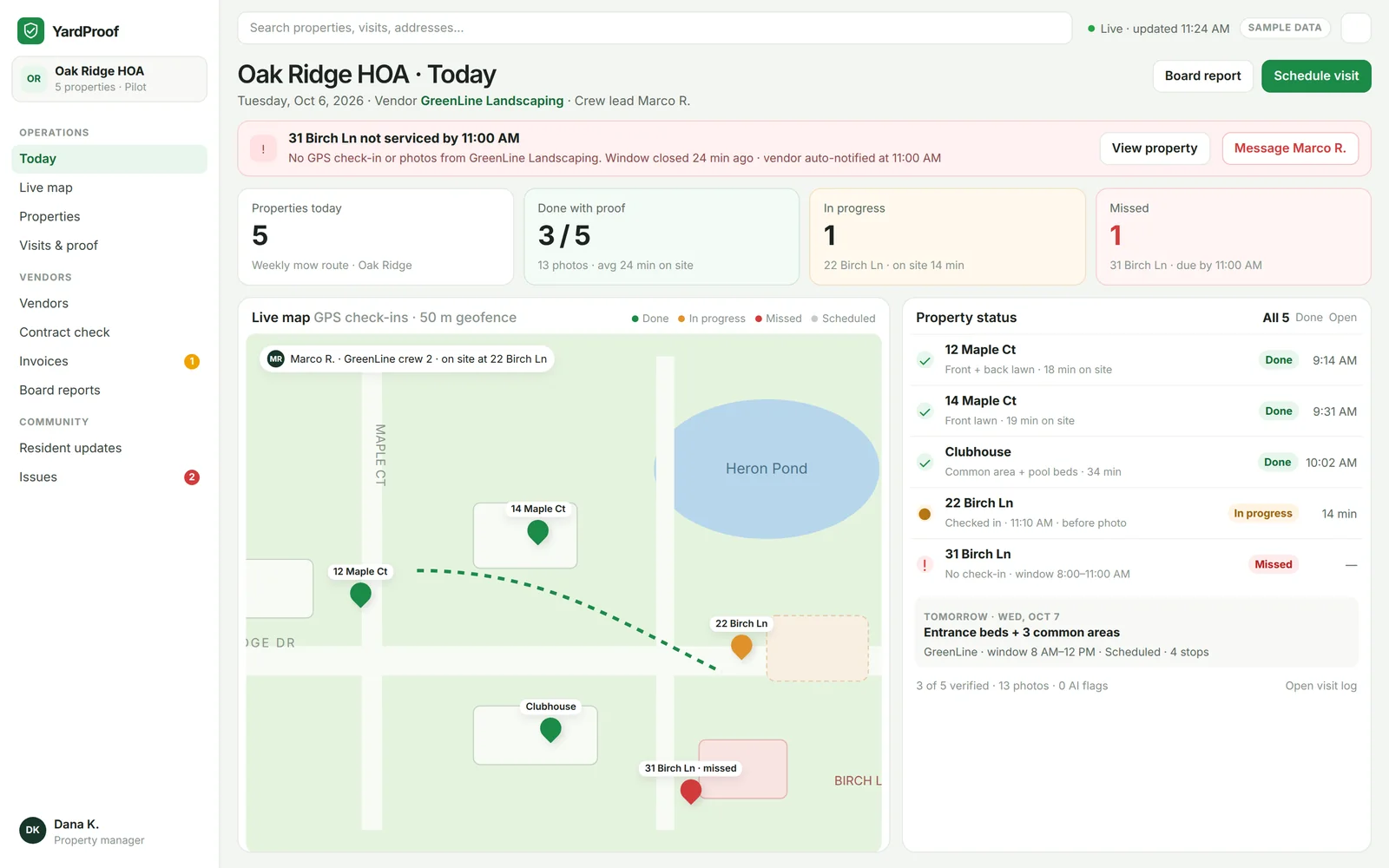The image size is (1389, 868).
Task: Click the In progress summary card
Action: [x=947, y=237]
